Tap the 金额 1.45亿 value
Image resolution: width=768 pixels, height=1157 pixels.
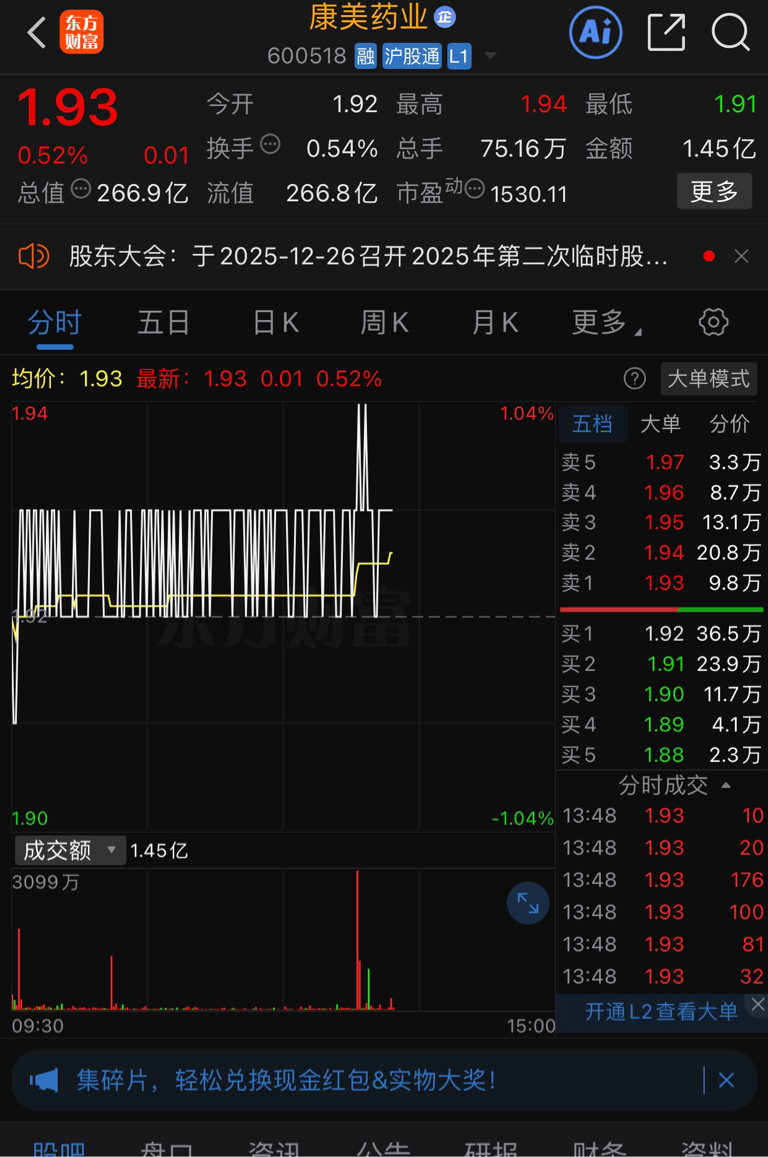[719, 148]
